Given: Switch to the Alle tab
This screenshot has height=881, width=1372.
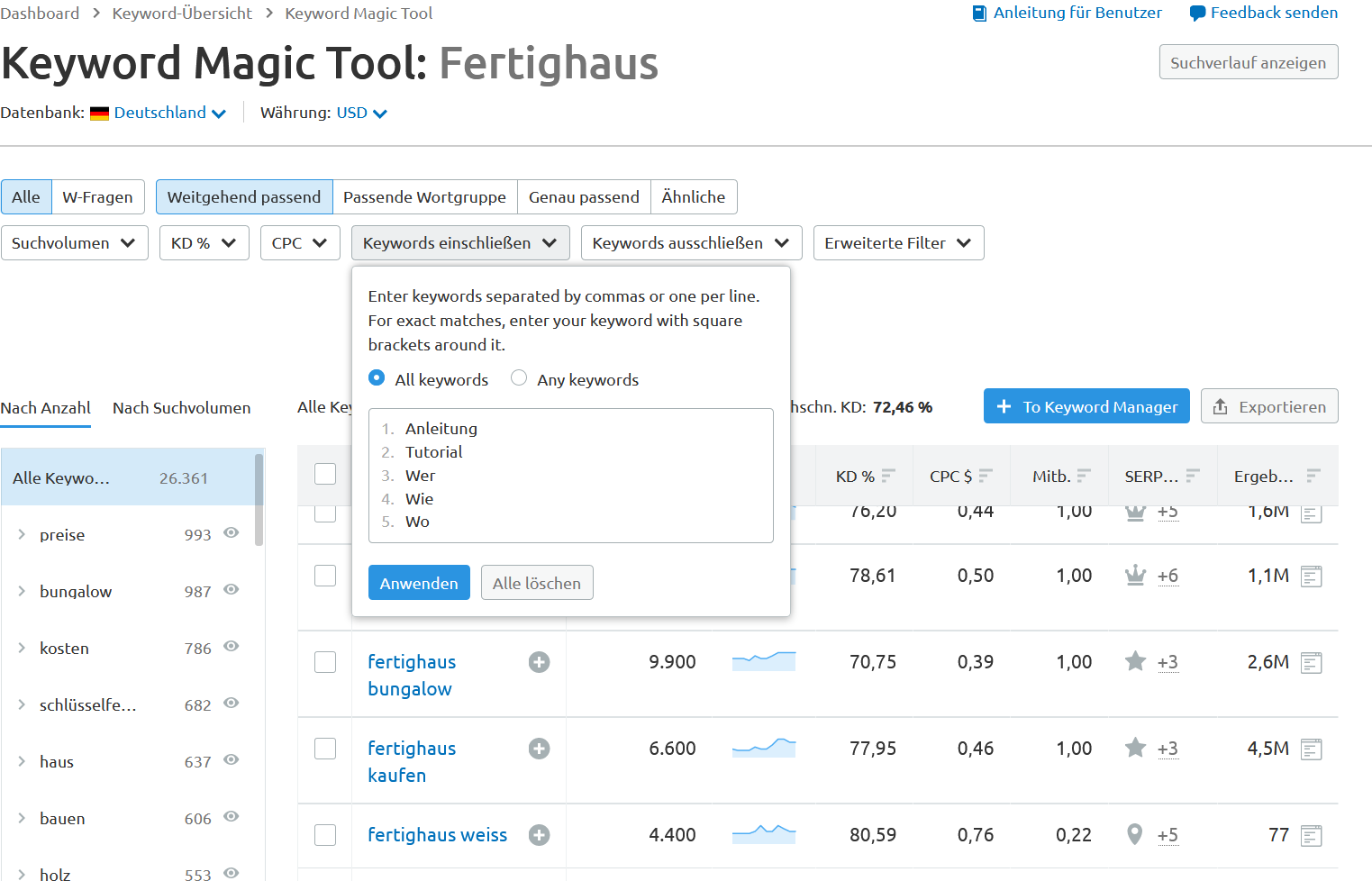Looking at the screenshot, I should 26,197.
